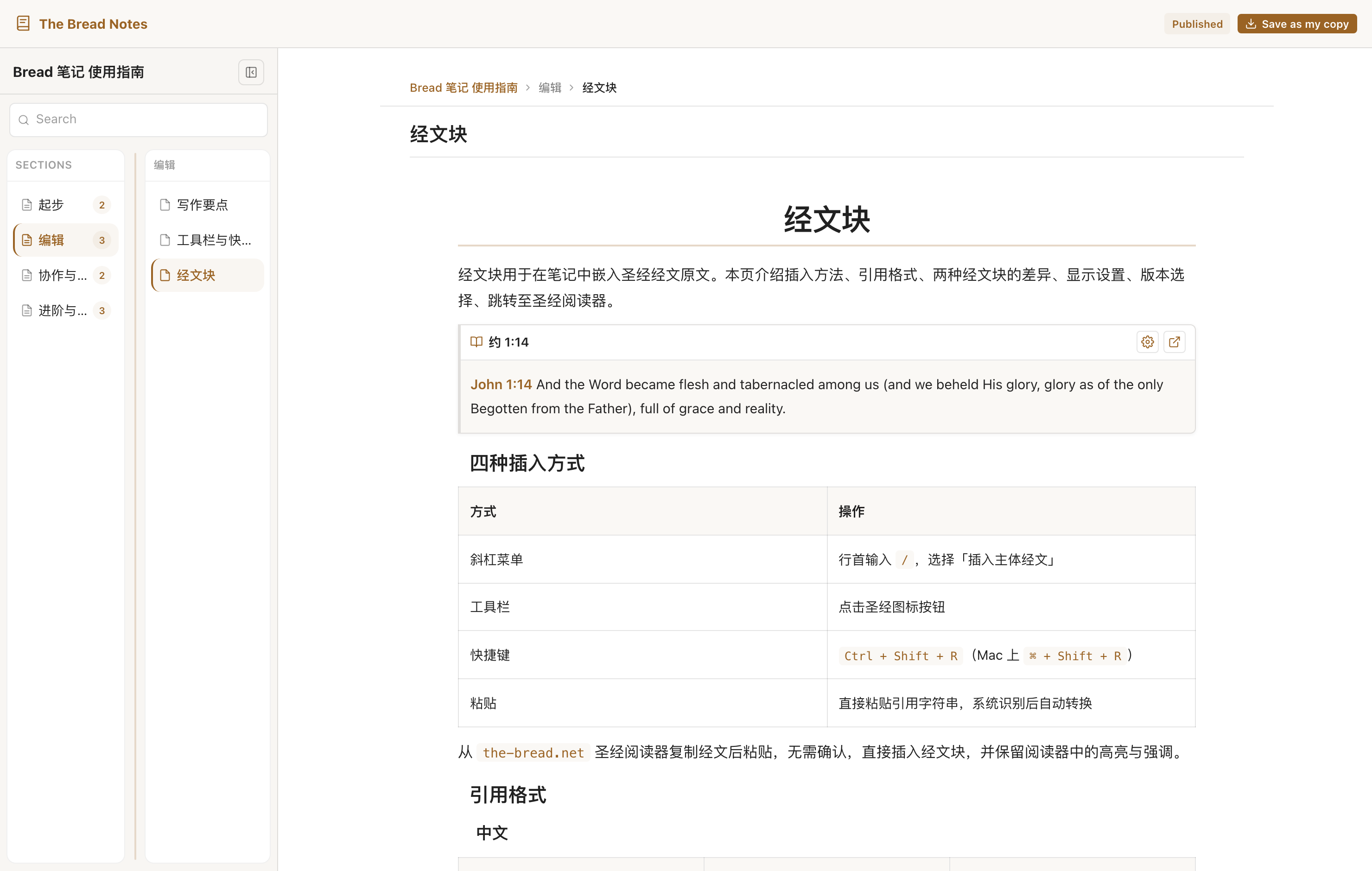This screenshot has height=871, width=1372.
Task: Collapse the sidebar panel icon
Action: click(251, 72)
